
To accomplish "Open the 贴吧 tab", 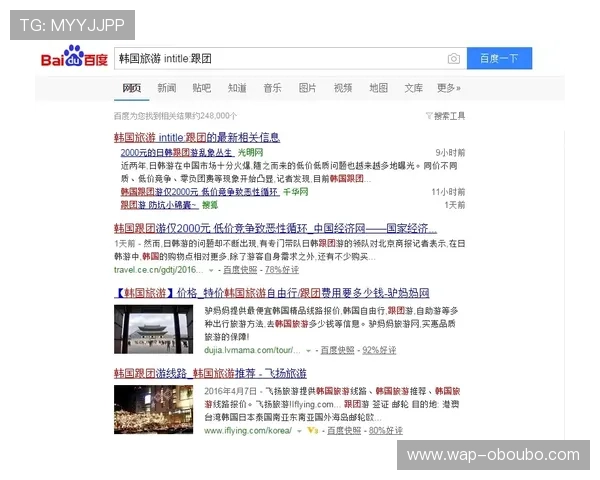I will [x=202, y=88].
